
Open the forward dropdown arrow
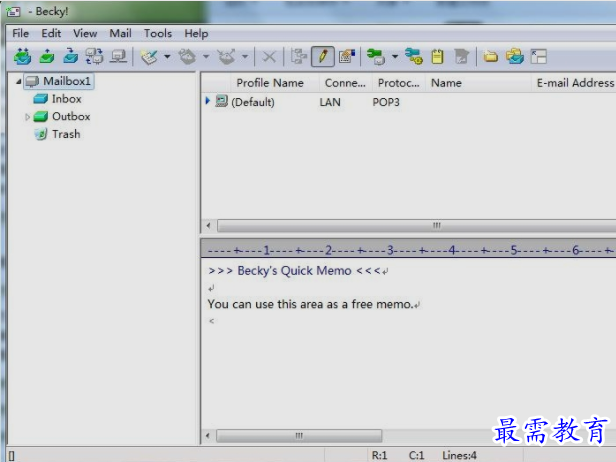245,57
